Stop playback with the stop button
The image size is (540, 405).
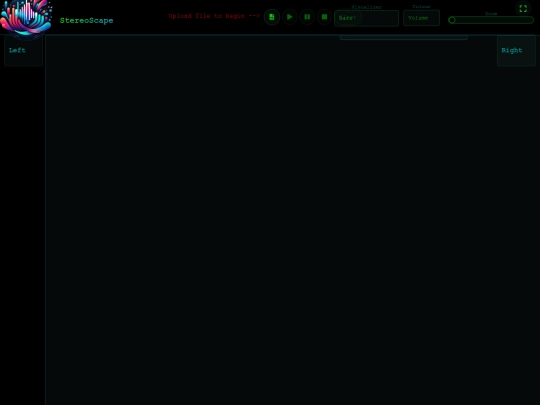tap(324, 17)
